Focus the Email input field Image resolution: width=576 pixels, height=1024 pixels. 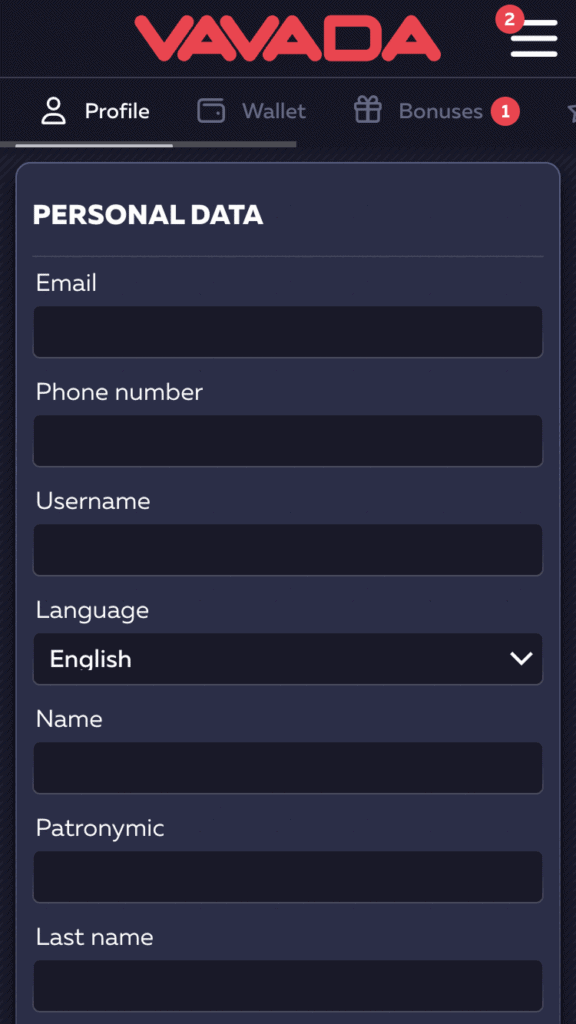pyautogui.click(x=287, y=332)
